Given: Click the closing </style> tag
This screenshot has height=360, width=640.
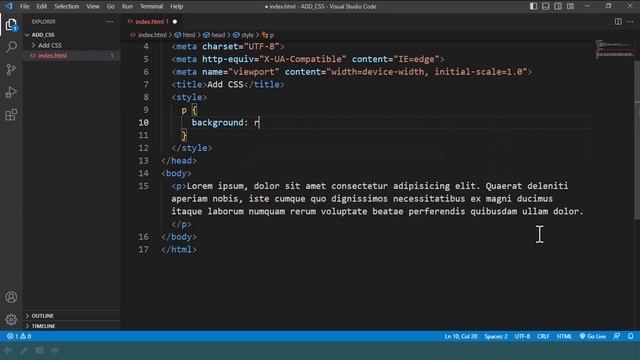Looking at the screenshot, I should click(x=192, y=148).
